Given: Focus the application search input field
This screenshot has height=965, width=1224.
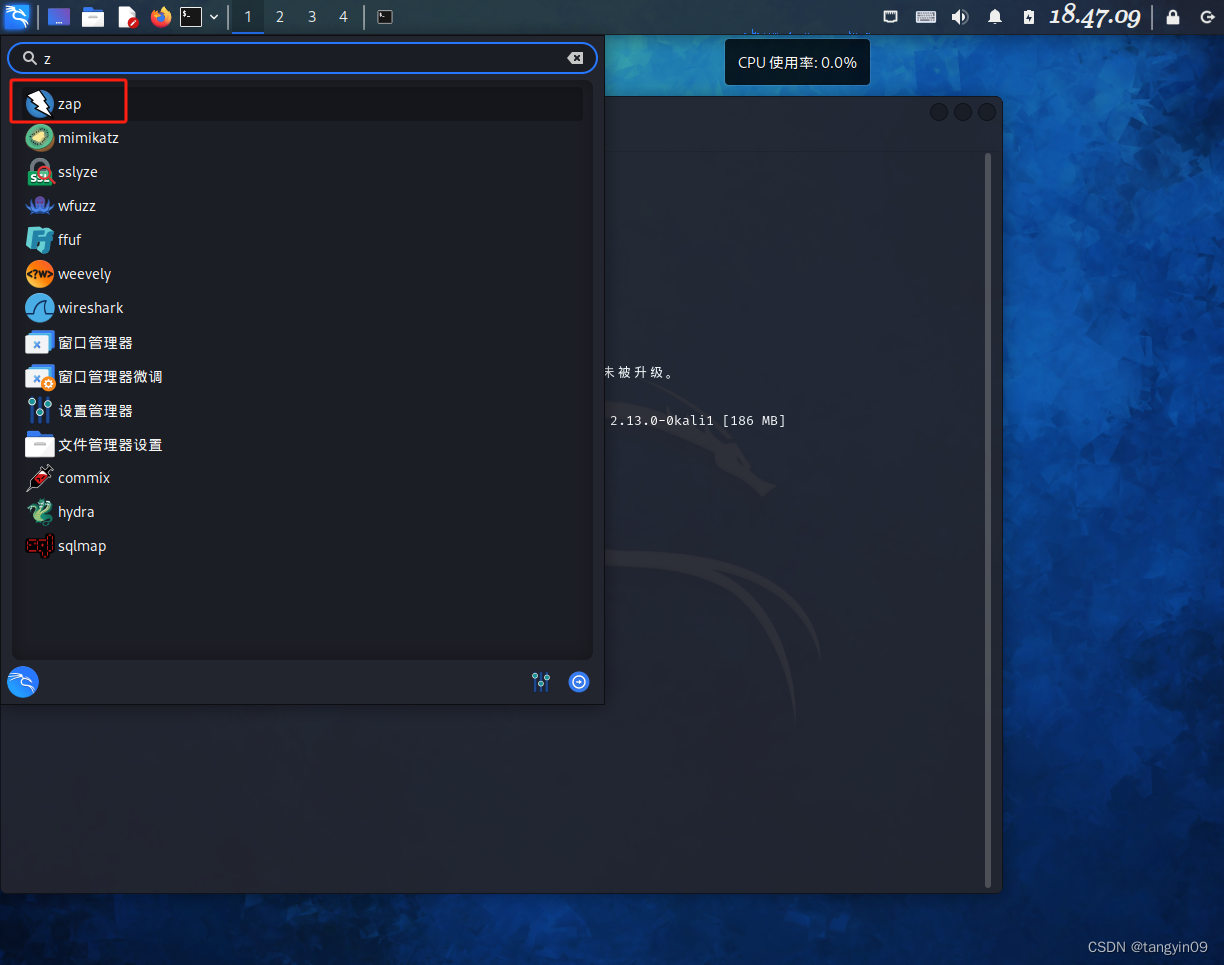Looking at the screenshot, I should (302, 58).
